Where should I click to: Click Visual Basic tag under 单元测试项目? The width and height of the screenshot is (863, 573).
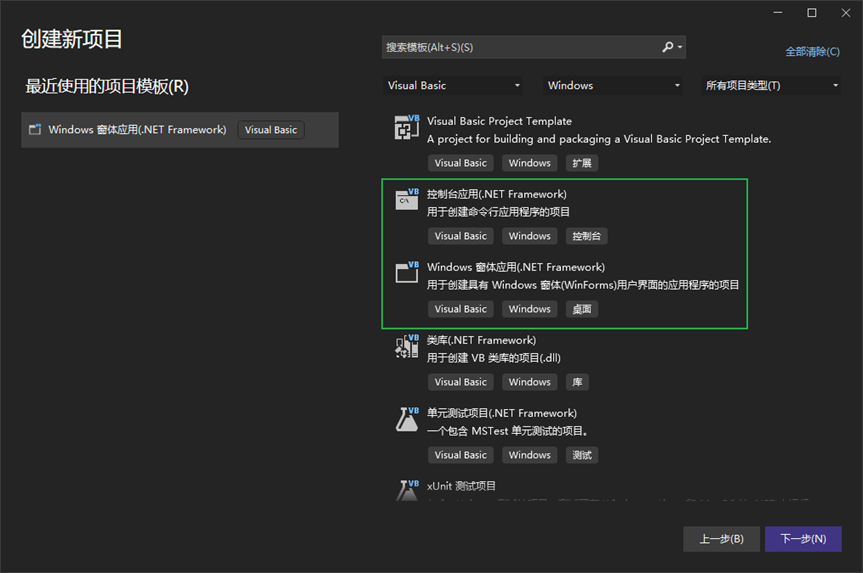click(461, 455)
